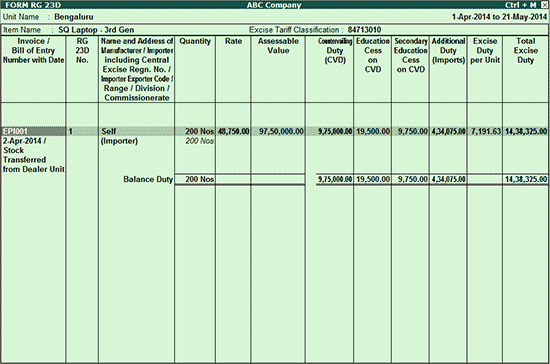Viewport: 550px width, 364px height.
Task: Click the Balance Duty total 14,38,325.00
Action: click(x=526, y=179)
